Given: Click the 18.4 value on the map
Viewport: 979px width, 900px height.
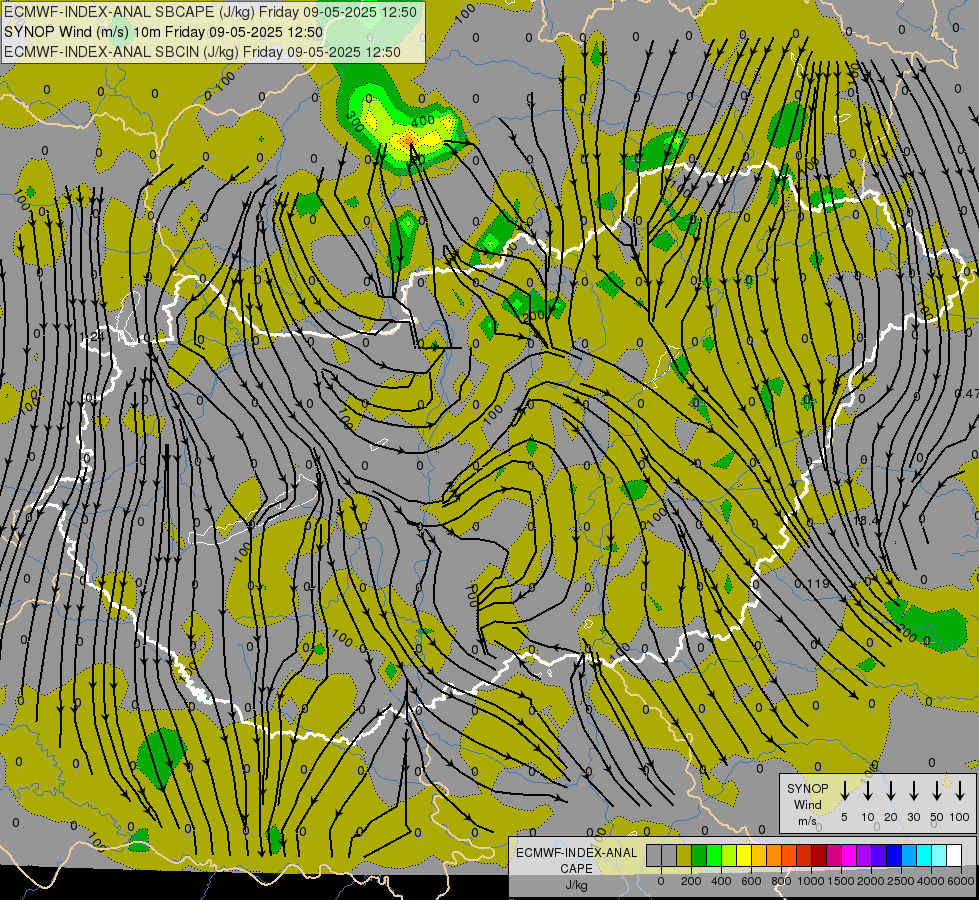Looking at the screenshot, I should coord(865,520).
